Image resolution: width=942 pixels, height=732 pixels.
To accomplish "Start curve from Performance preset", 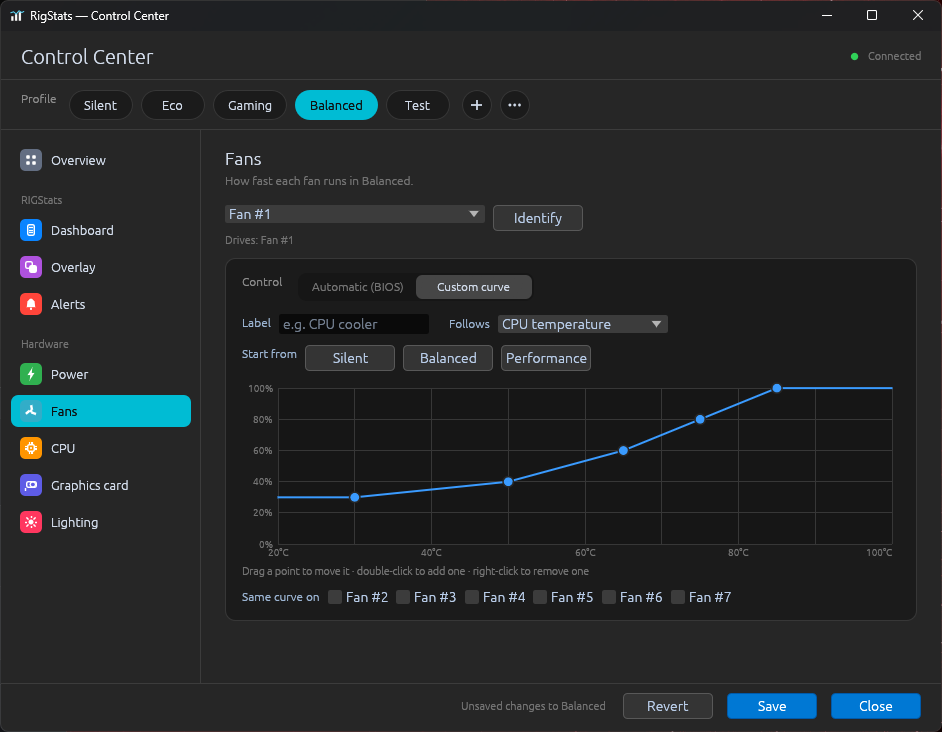I will tap(546, 358).
